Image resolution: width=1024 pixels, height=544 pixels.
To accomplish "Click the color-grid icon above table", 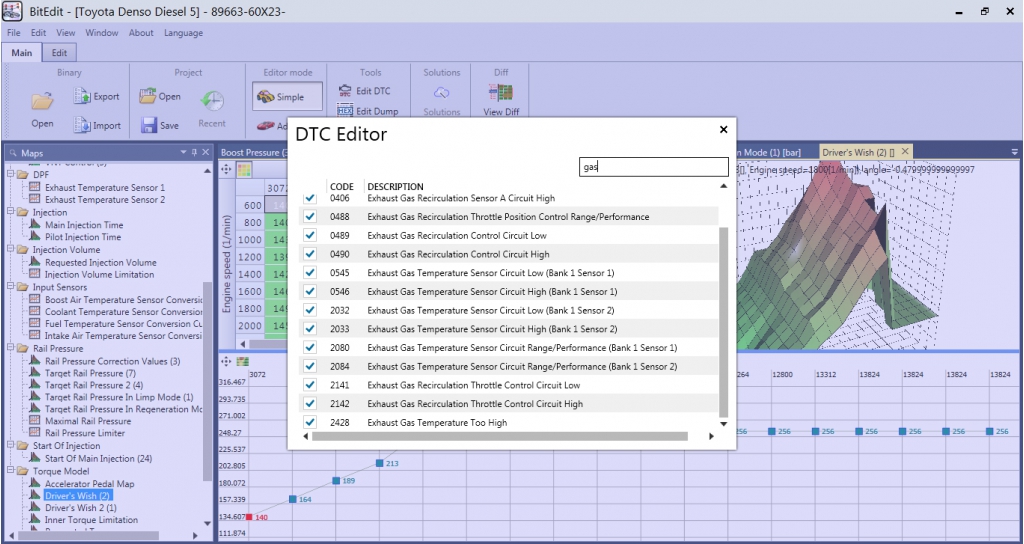I will pos(244,170).
